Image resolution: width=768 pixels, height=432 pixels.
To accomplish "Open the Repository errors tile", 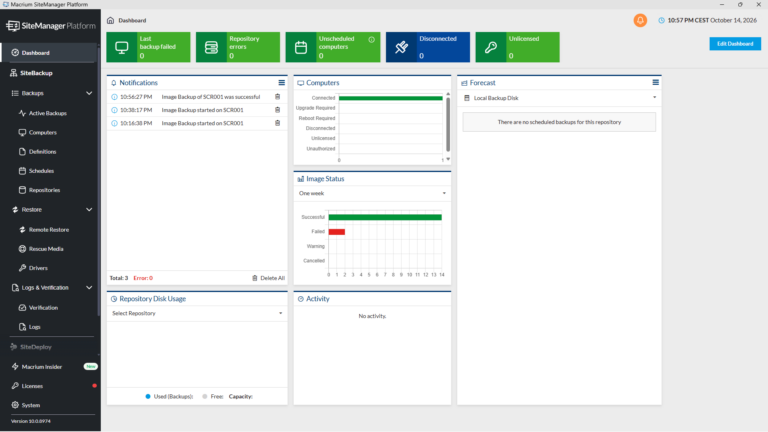I will point(238,47).
